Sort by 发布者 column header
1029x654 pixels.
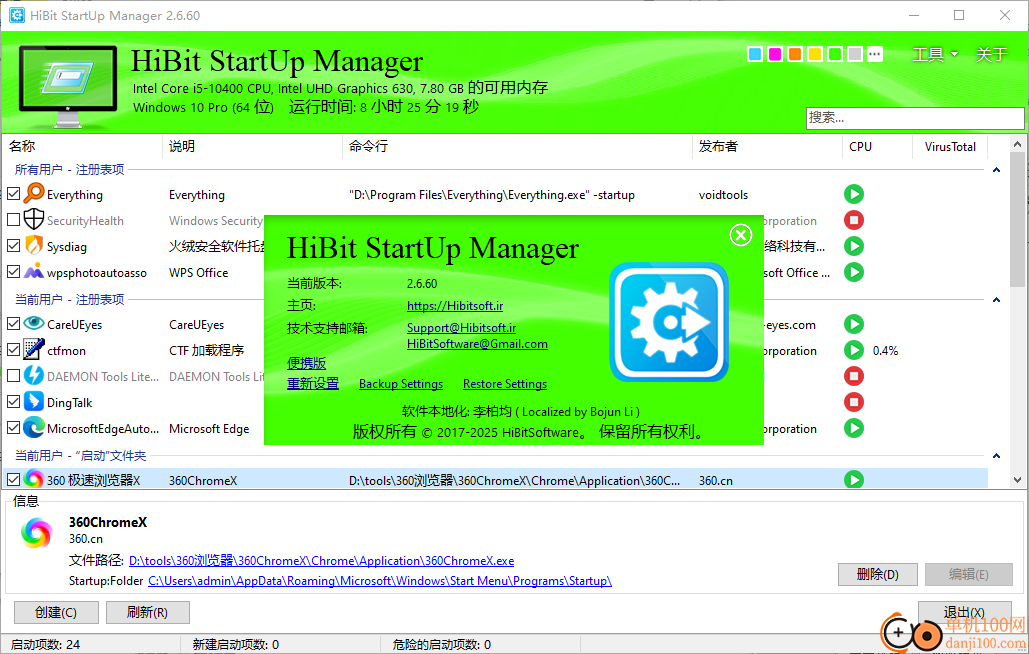(x=766, y=146)
